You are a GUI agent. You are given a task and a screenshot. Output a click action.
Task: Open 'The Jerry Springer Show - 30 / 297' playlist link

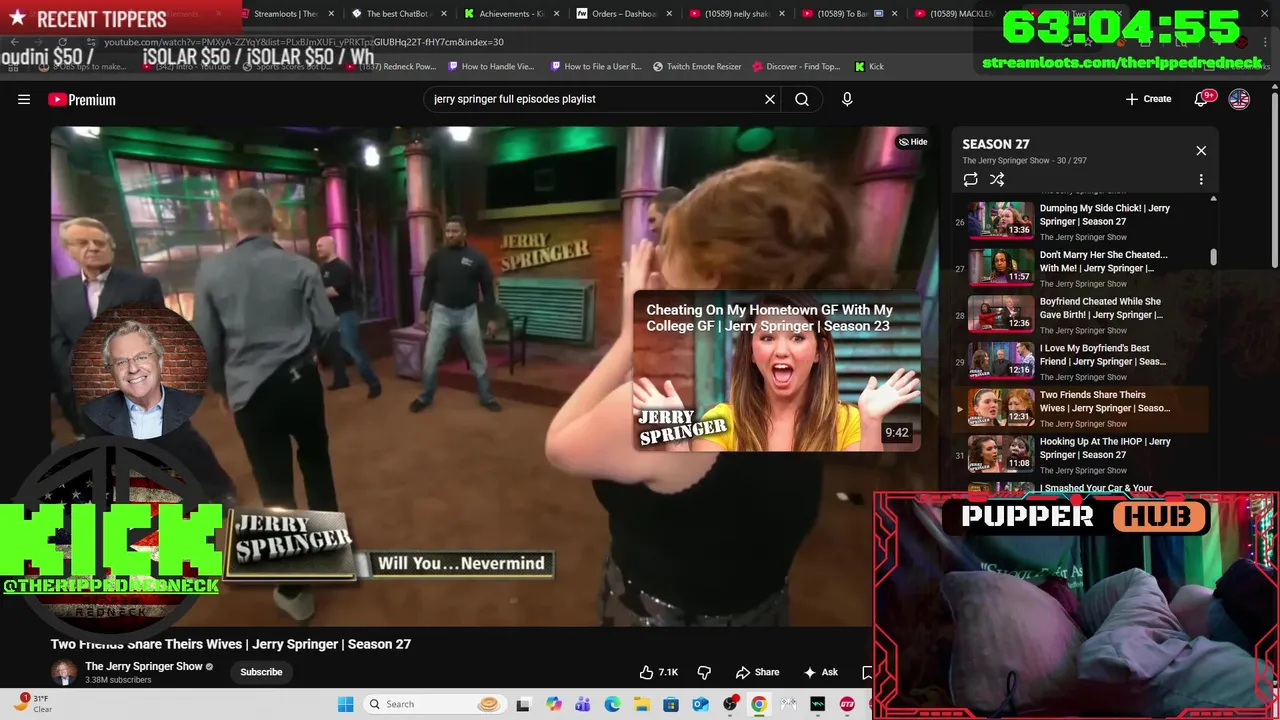coord(1024,161)
